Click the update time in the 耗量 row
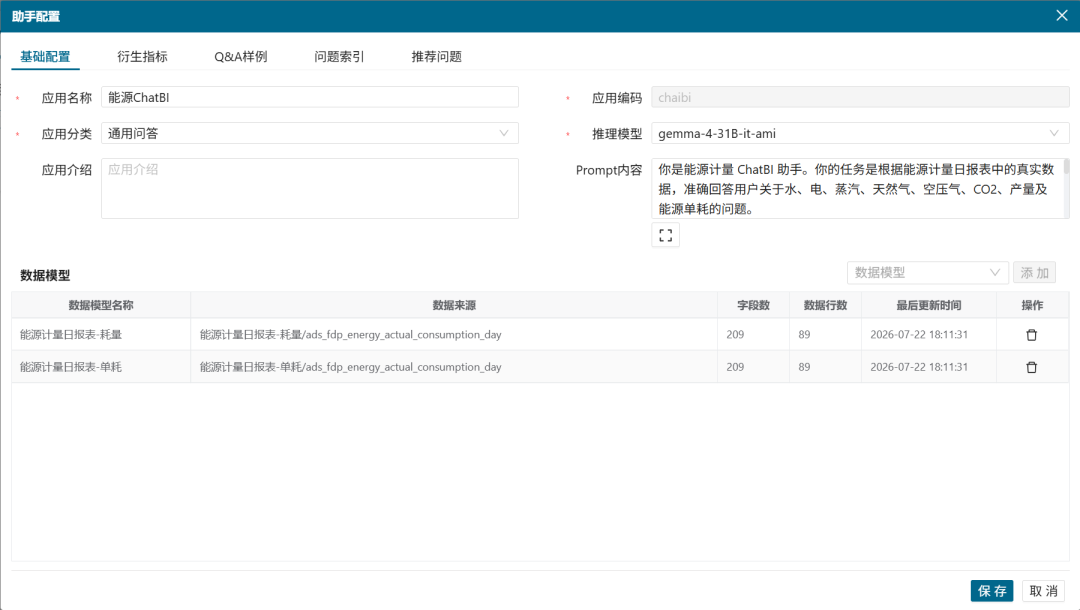 [x=919, y=335]
